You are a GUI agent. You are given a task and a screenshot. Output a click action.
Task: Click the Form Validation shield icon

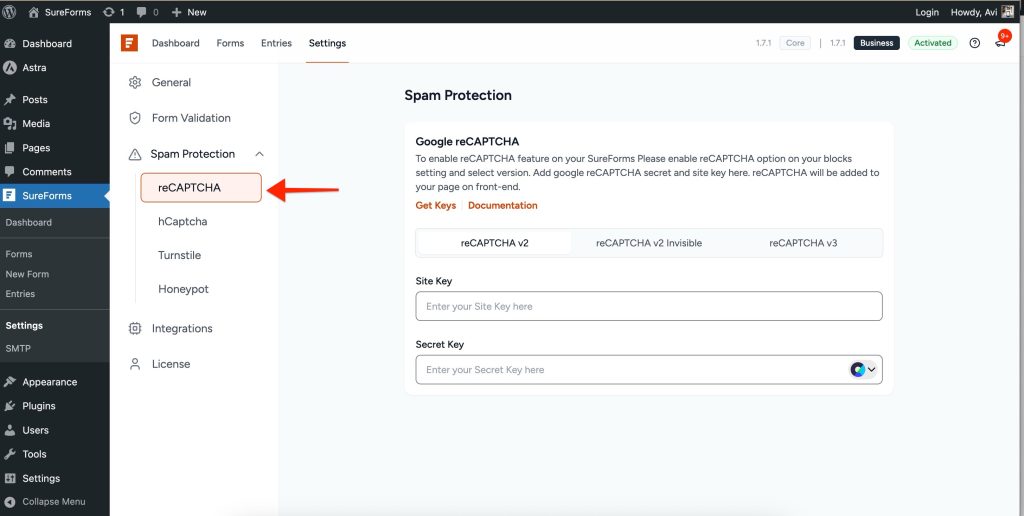click(x=135, y=118)
